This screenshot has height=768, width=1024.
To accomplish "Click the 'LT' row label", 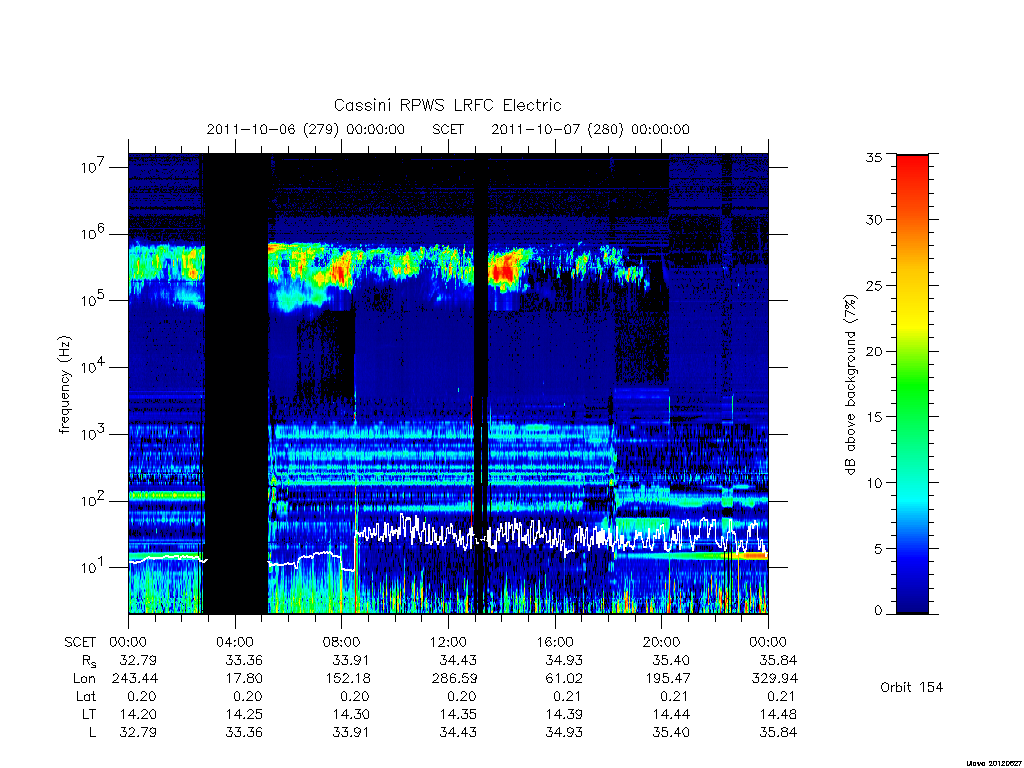I will pos(89,714).
